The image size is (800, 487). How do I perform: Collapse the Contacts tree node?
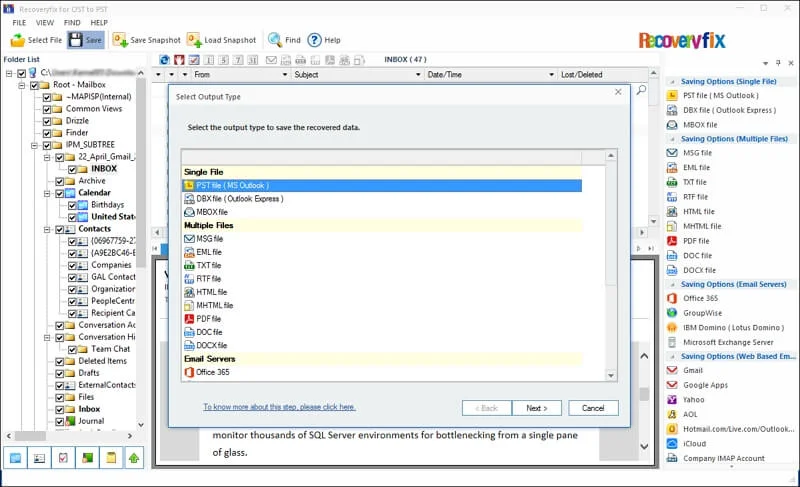click(47, 229)
